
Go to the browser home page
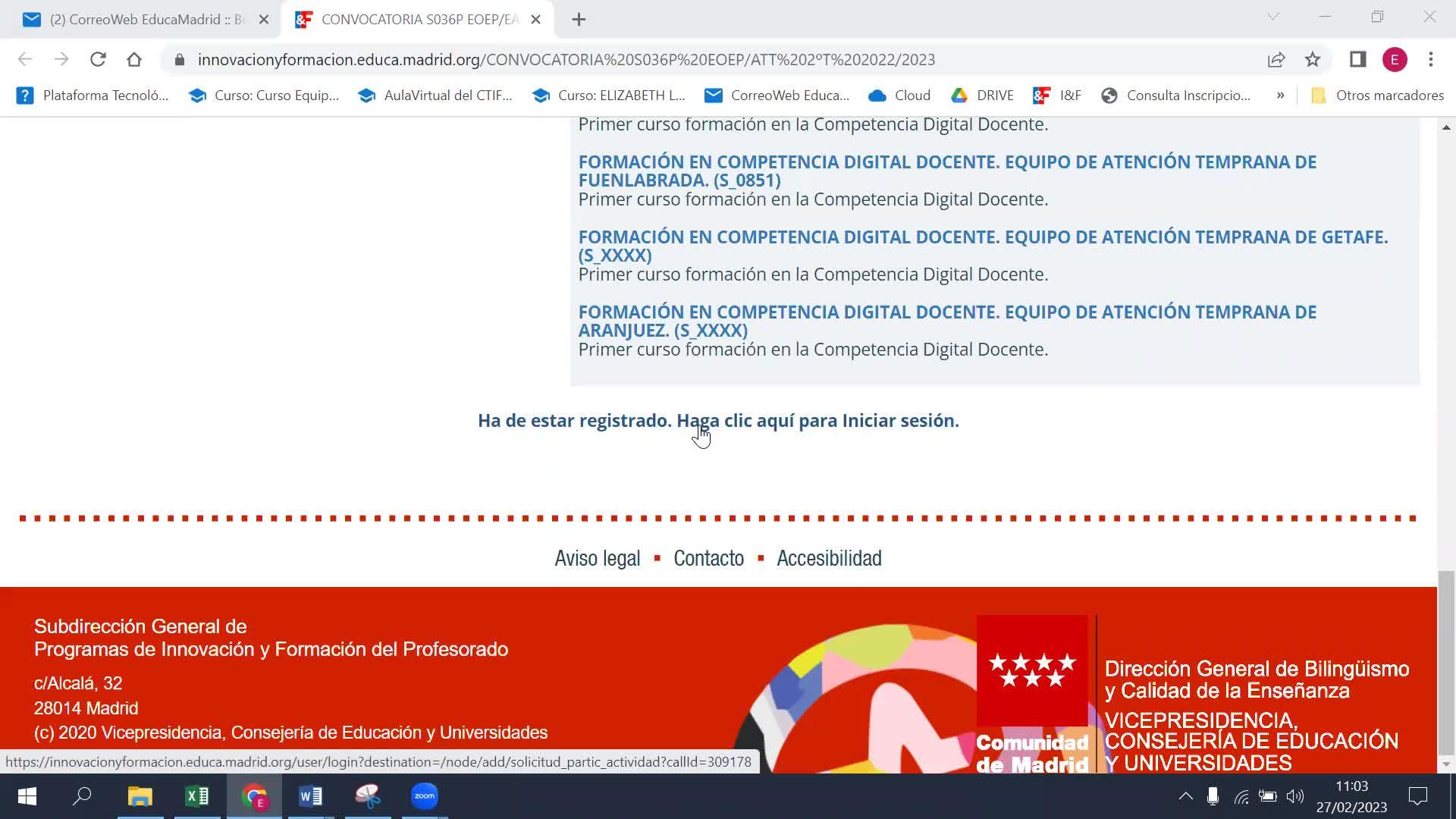click(x=134, y=59)
